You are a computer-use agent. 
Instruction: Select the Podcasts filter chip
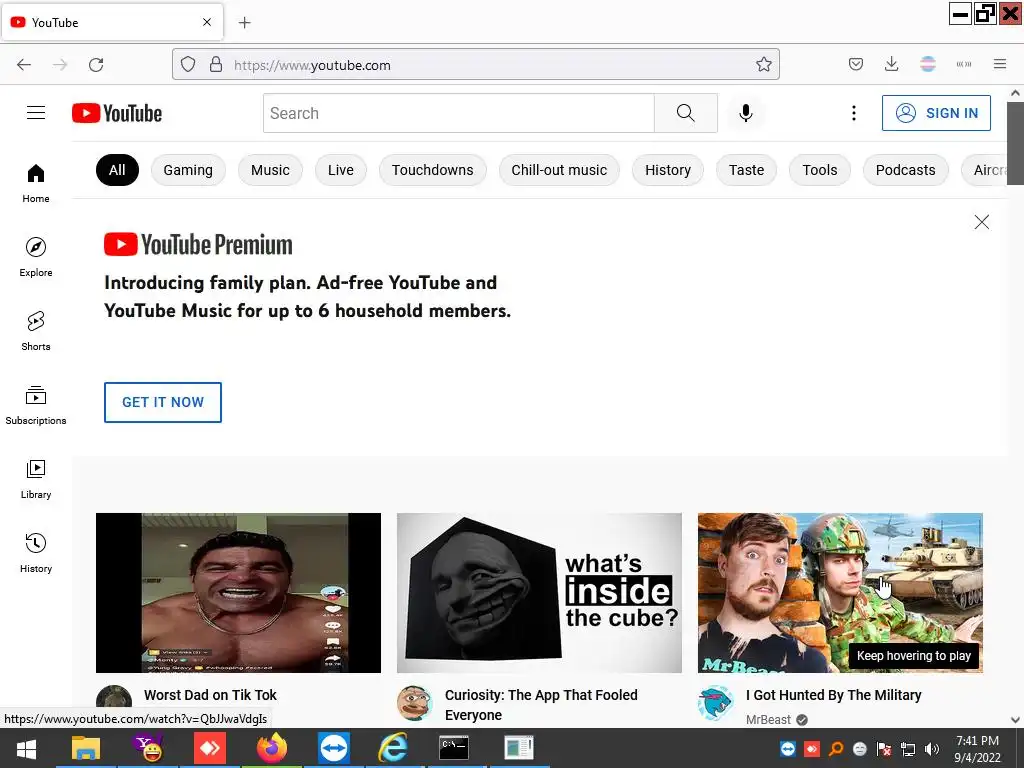click(x=905, y=170)
